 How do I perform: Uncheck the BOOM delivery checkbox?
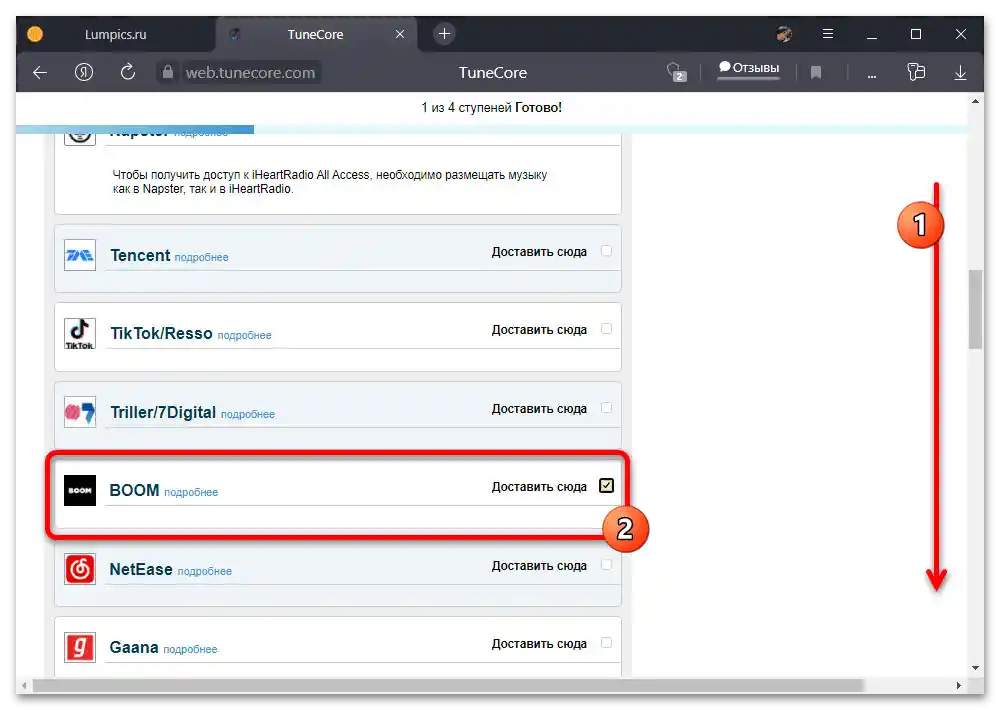coord(607,485)
